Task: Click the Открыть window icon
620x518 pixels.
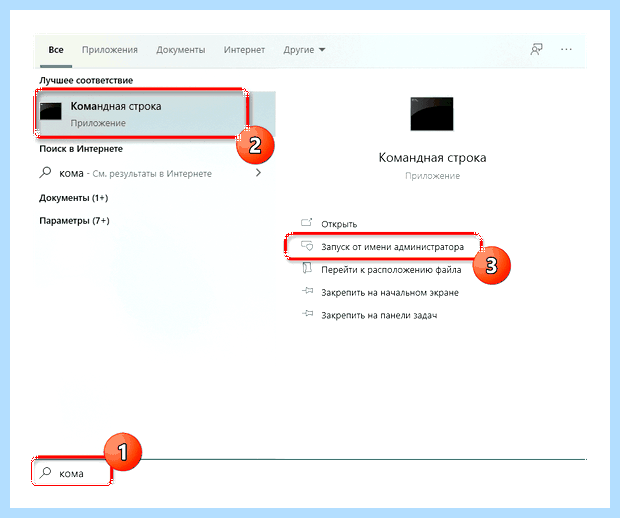Action: click(307, 223)
